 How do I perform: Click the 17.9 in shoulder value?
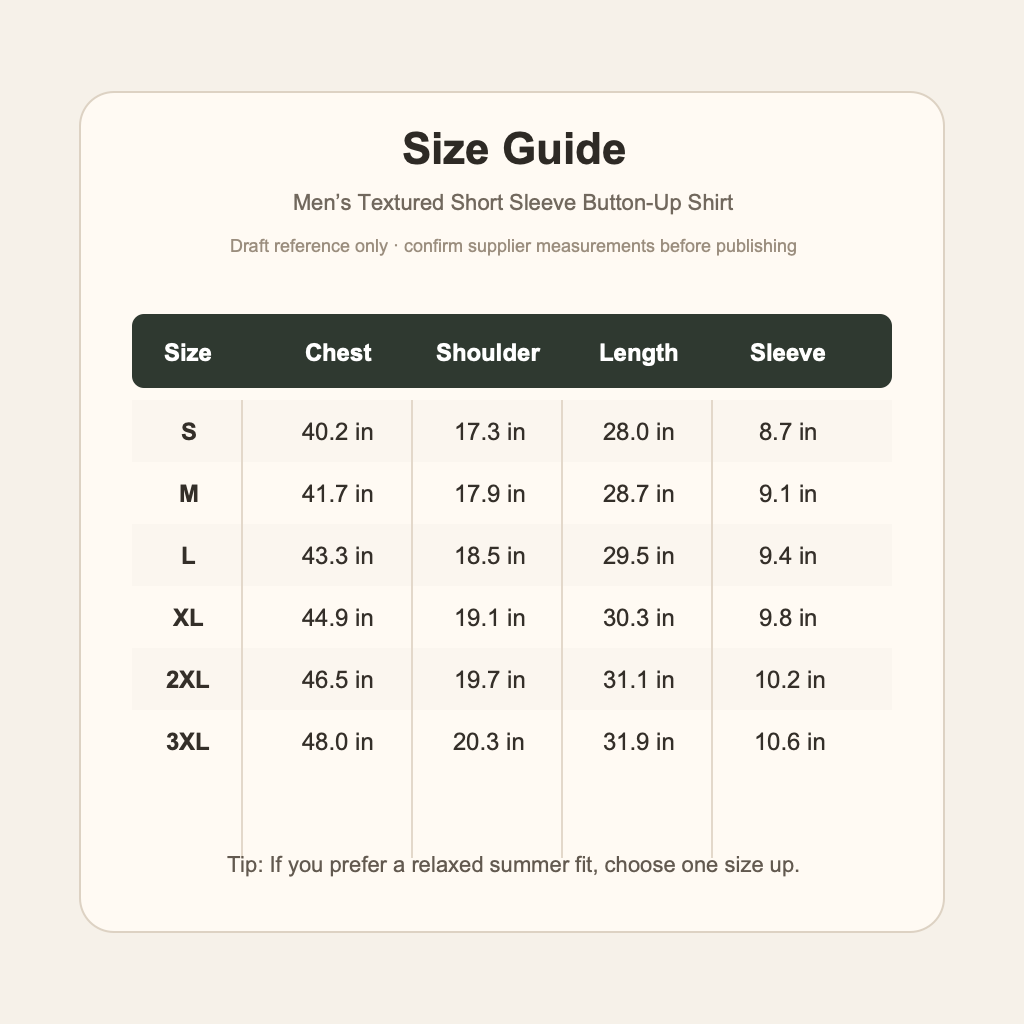pos(490,494)
